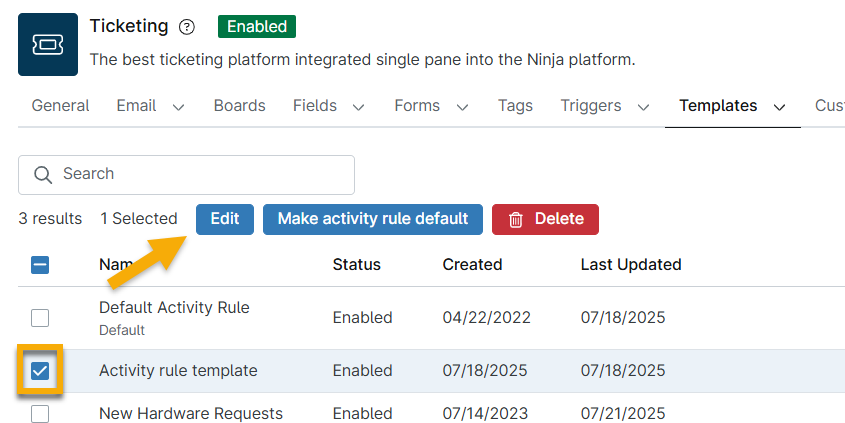Open the Templates tab dropdown chevron
Image resolution: width=845 pixels, height=423 pixels.
click(x=780, y=107)
